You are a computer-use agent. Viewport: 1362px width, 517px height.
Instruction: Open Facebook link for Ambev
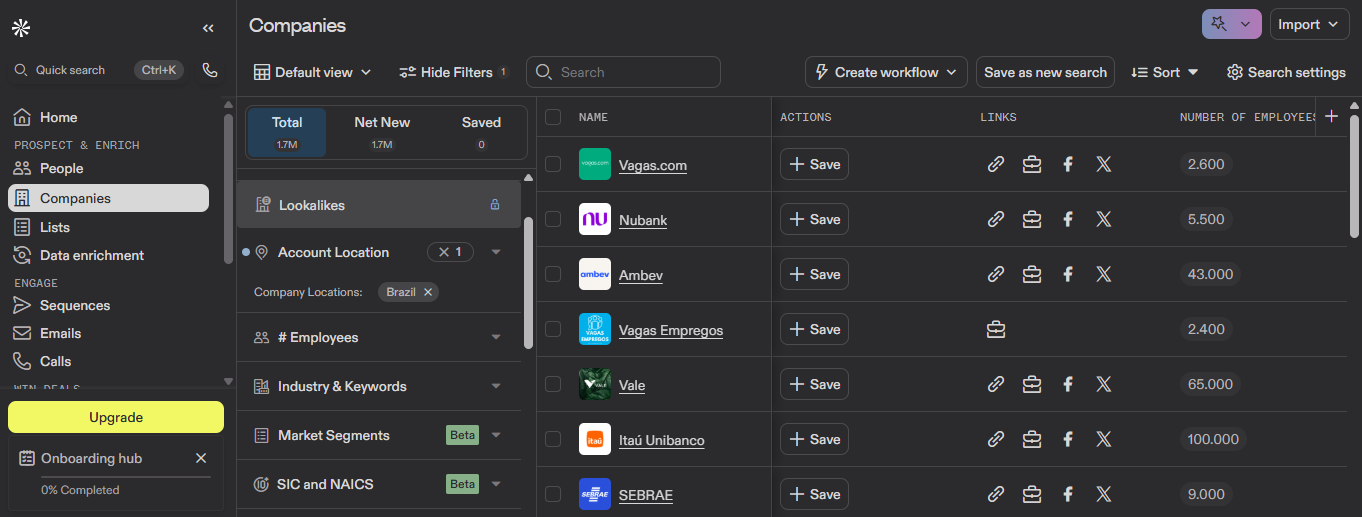pyautogui.click(x=1068, y=274)
